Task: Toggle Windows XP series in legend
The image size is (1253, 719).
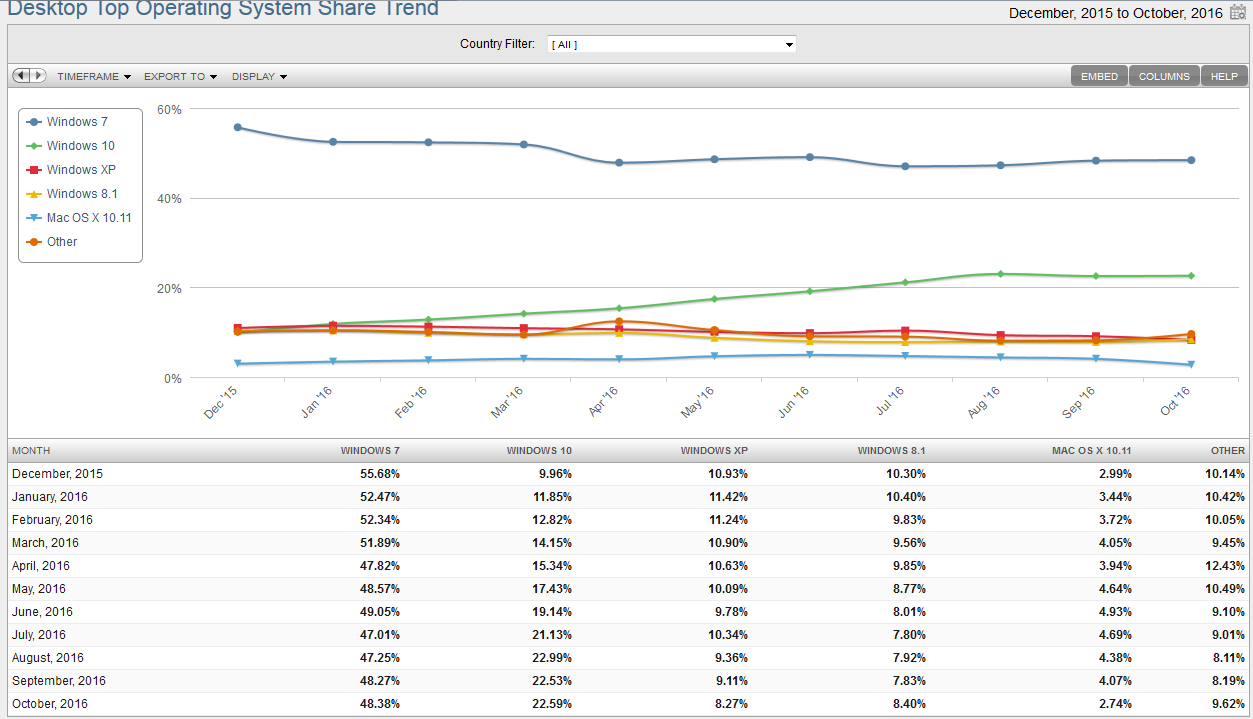Action: 71,169
